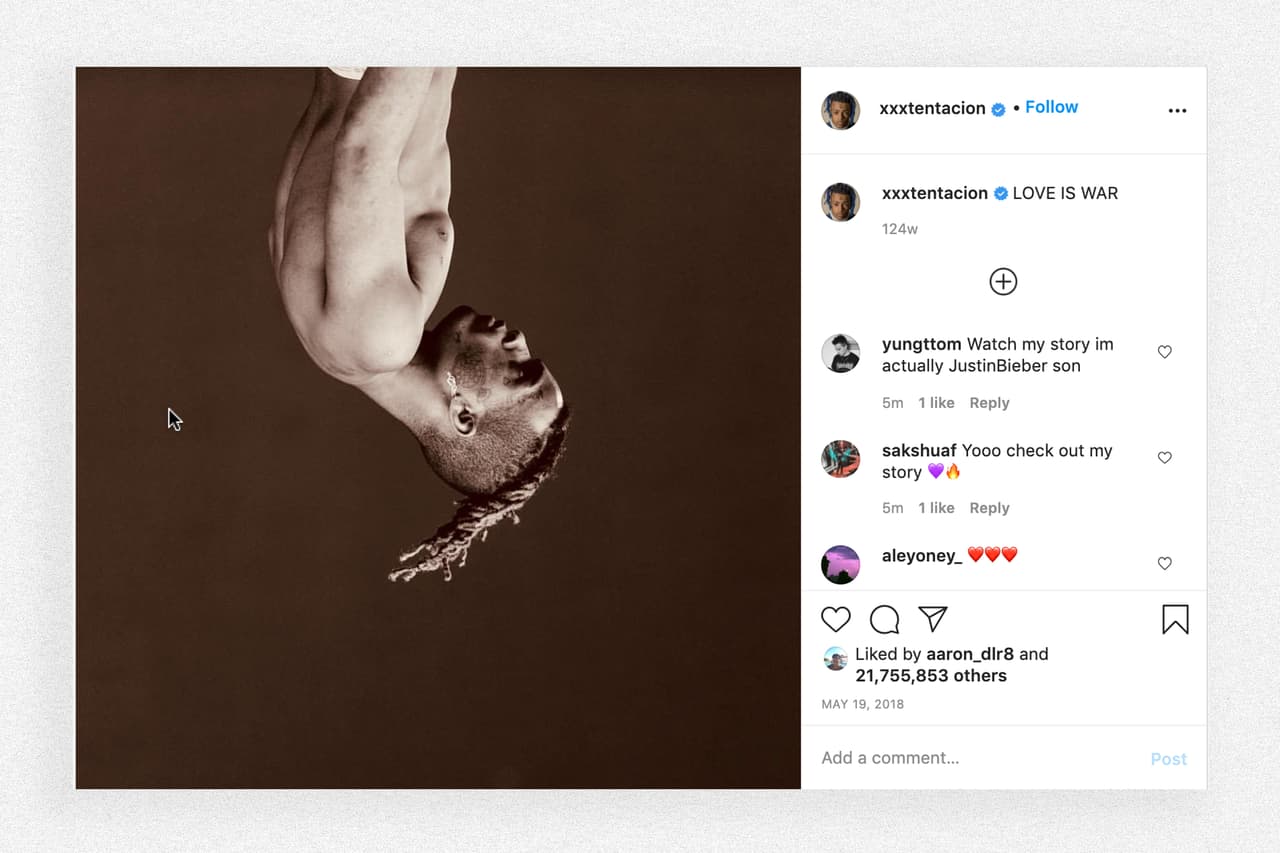Open aaron_dlr8's profile from the liked-by text

pos(970,653)
